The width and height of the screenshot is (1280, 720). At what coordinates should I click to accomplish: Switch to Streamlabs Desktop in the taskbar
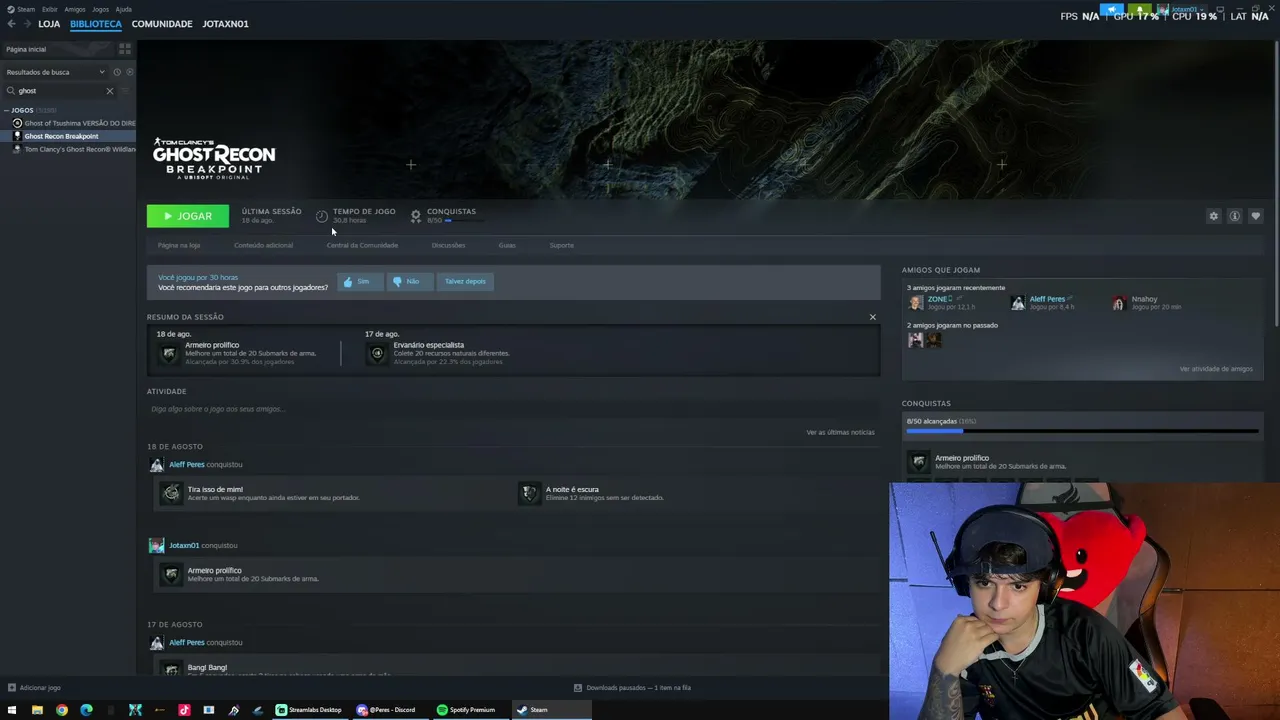pyautogui.click(x=309, y=710)
